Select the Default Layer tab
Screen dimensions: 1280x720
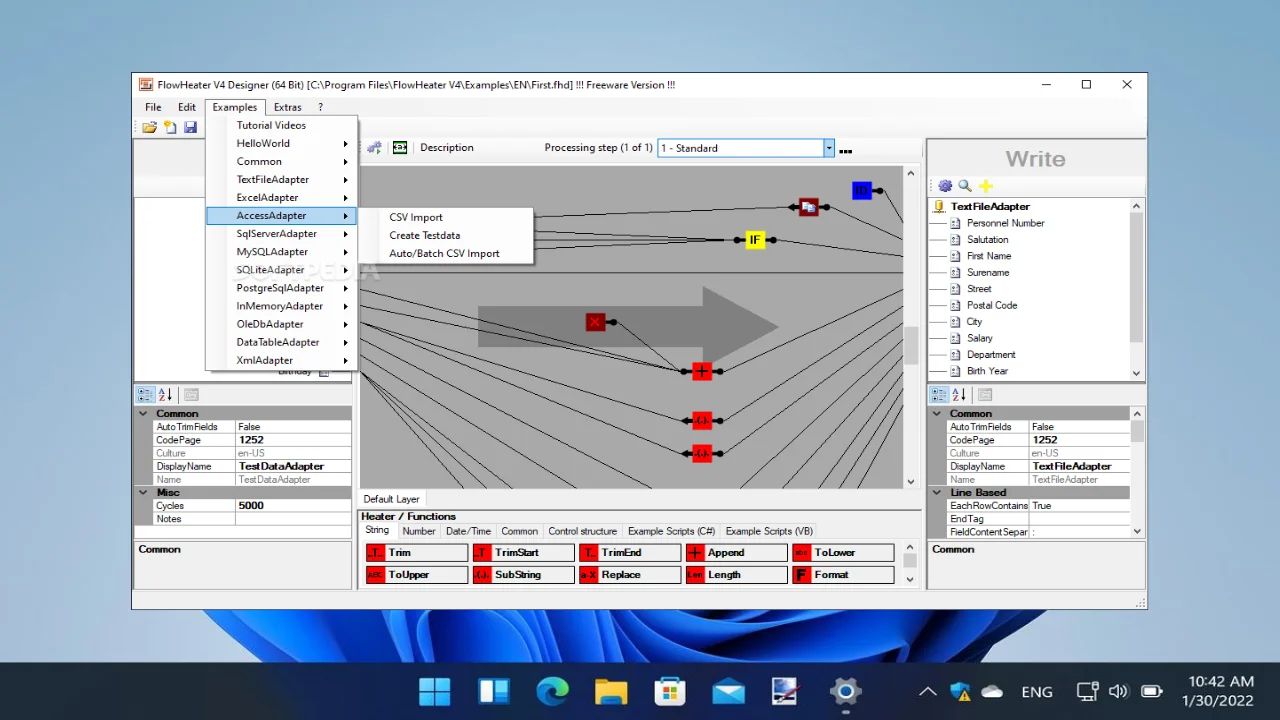tap(392, 499)
